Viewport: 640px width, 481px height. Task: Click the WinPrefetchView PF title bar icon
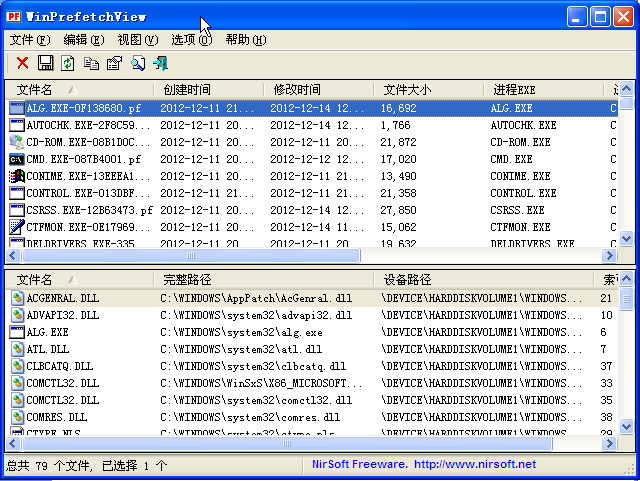pos(14,17)
